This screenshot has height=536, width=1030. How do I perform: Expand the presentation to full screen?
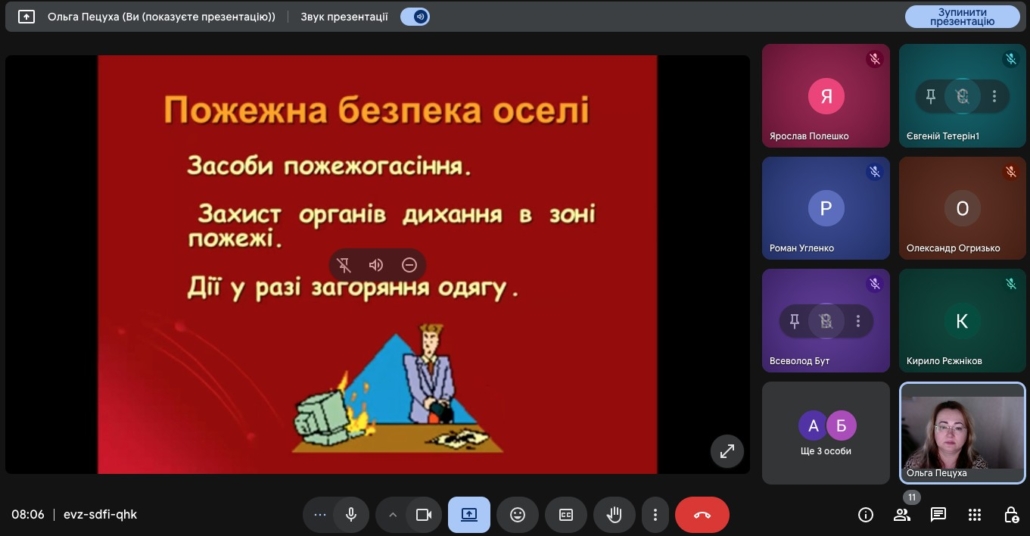pyautogui.click(x=727, y=451)
